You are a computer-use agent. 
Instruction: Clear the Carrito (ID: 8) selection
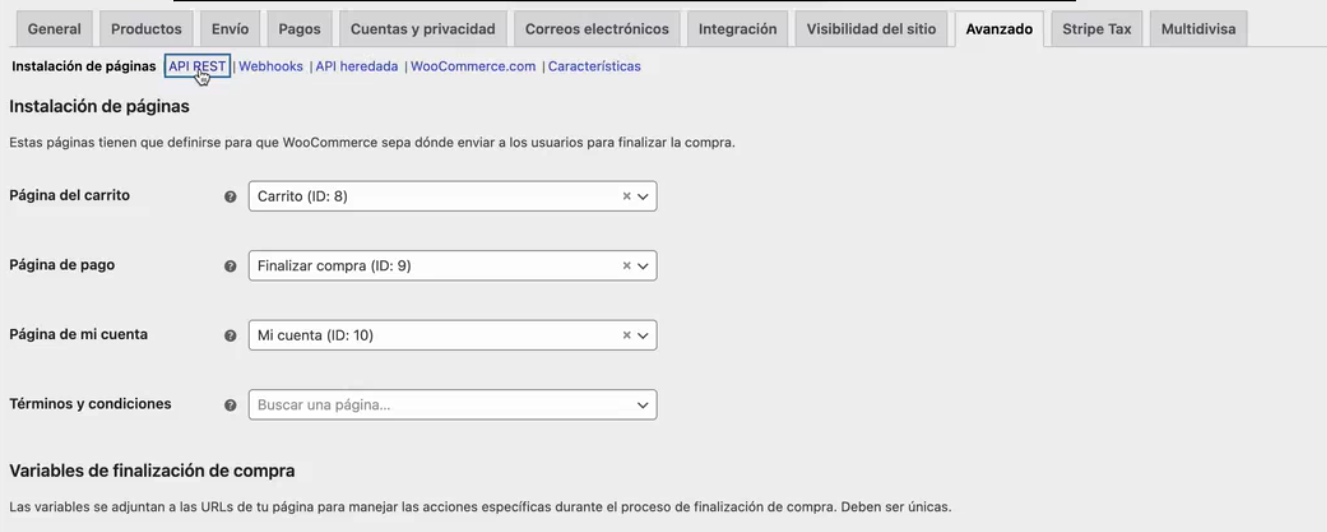tap(627, 197)
